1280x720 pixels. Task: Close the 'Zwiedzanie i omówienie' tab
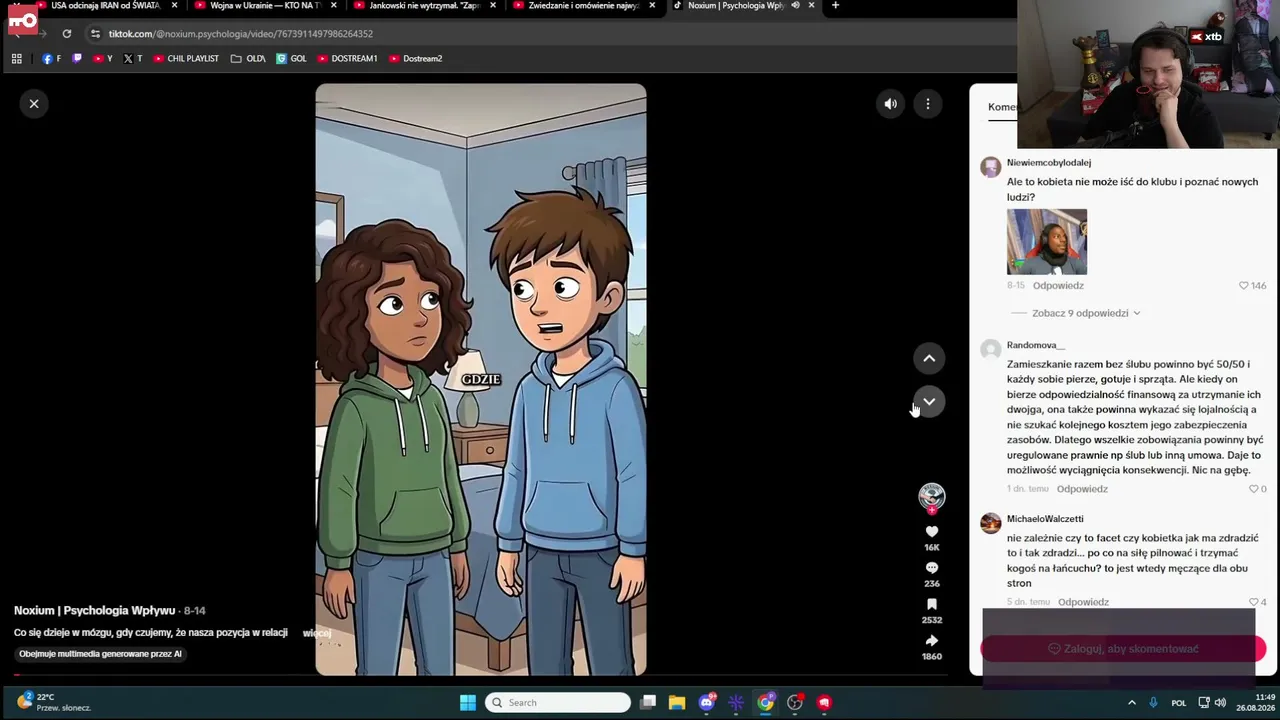pos(652,5)
